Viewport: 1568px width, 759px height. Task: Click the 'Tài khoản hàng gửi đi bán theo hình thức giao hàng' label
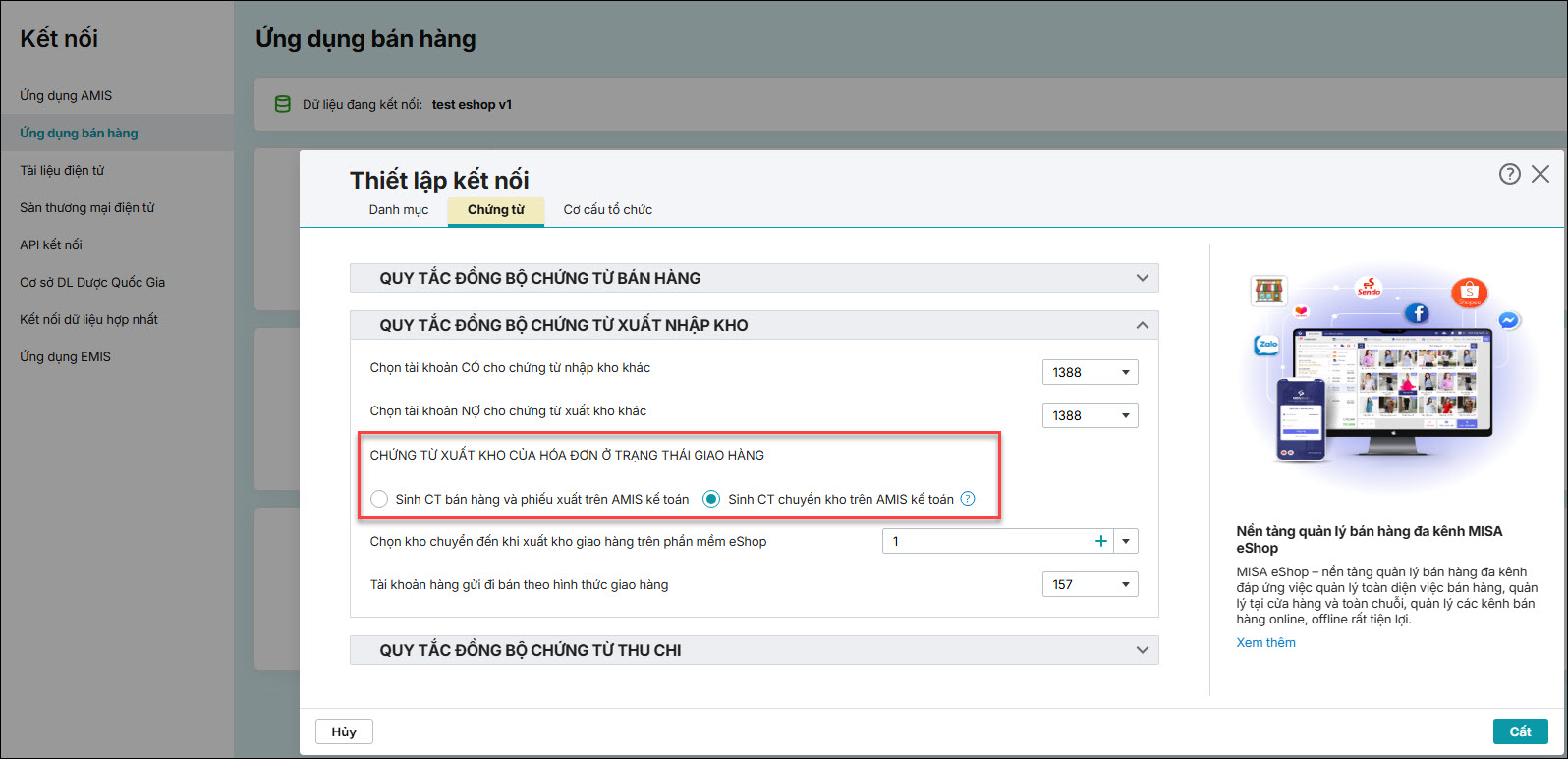pos(519,585)
